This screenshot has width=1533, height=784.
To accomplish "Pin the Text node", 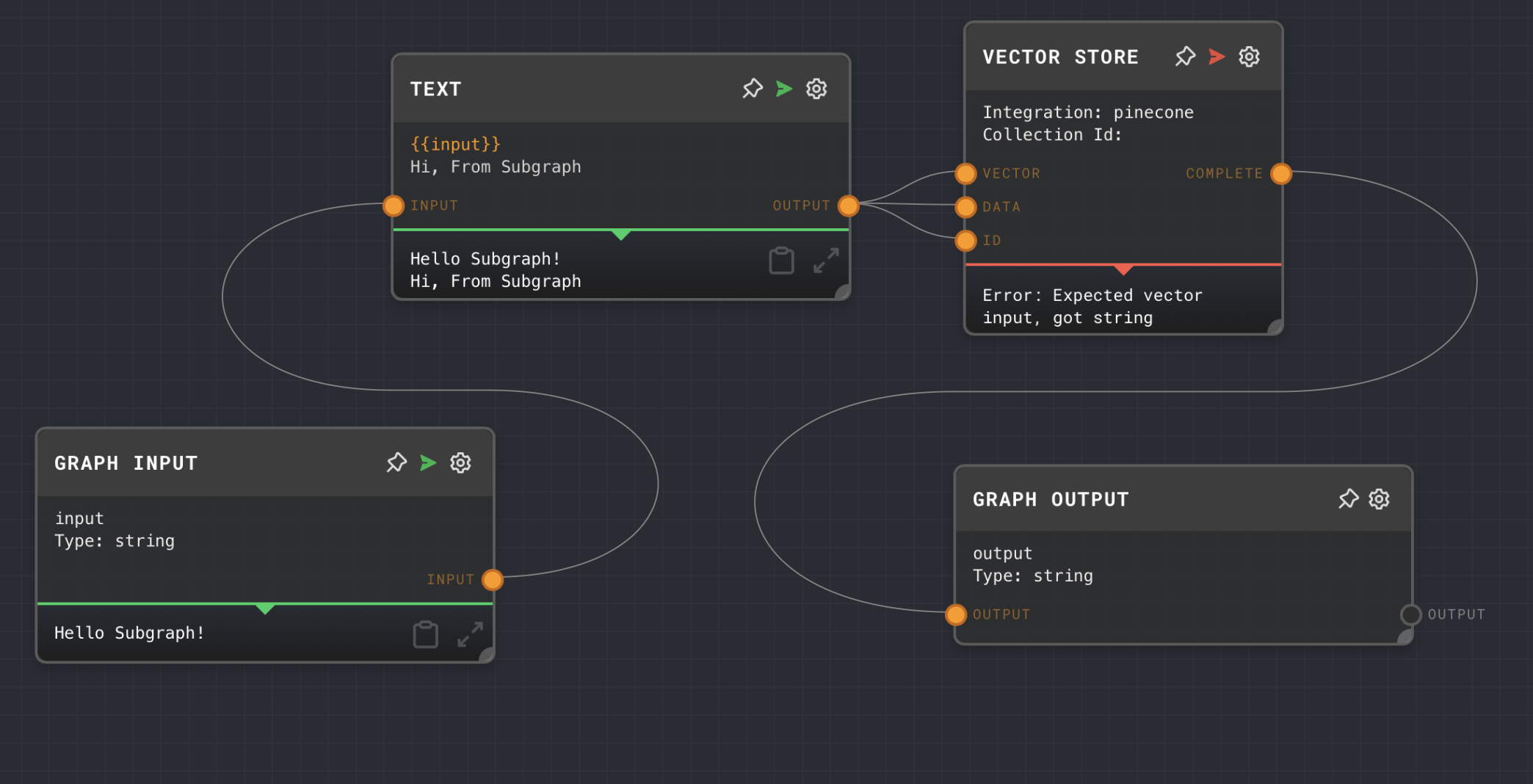I will point(753,89).
